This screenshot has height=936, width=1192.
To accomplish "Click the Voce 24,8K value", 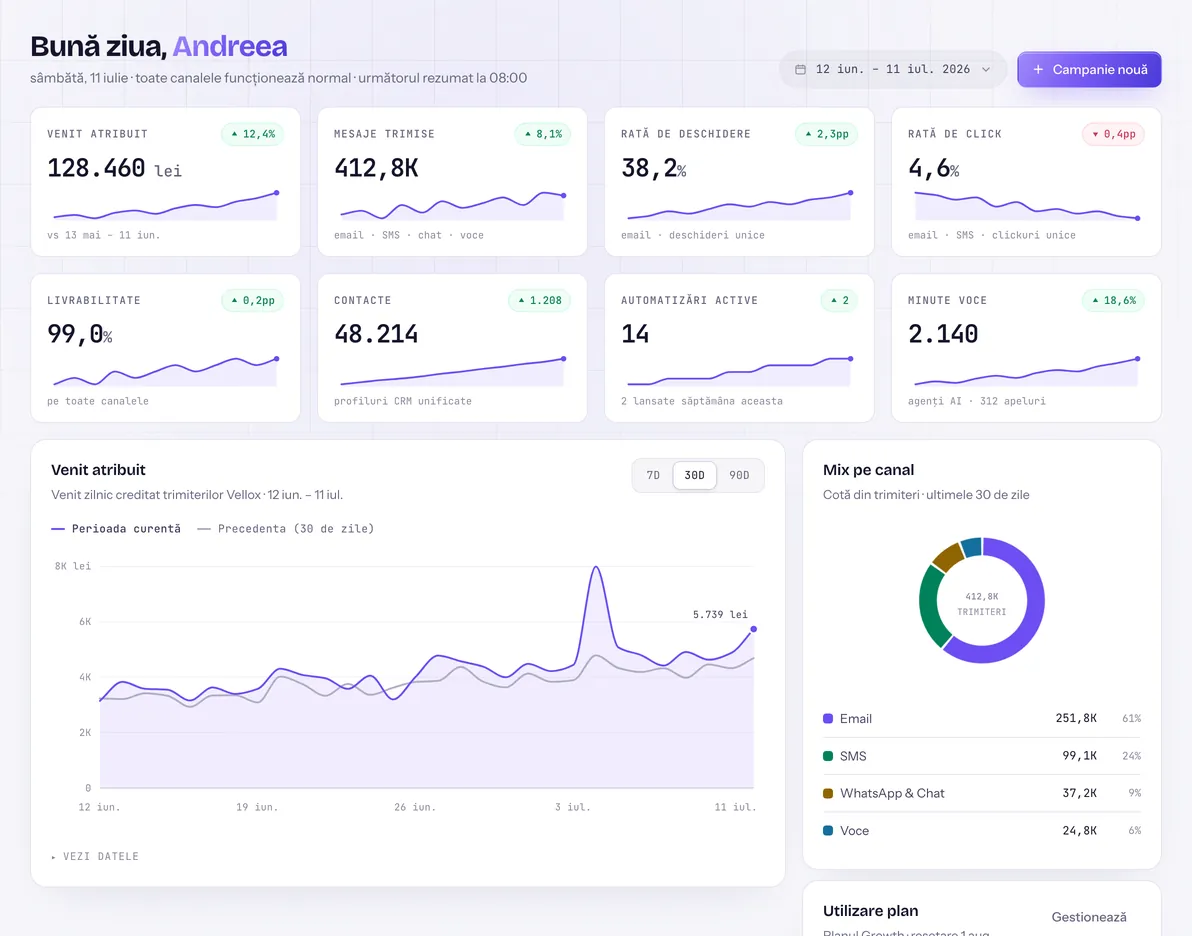I will coord(1079,830).
